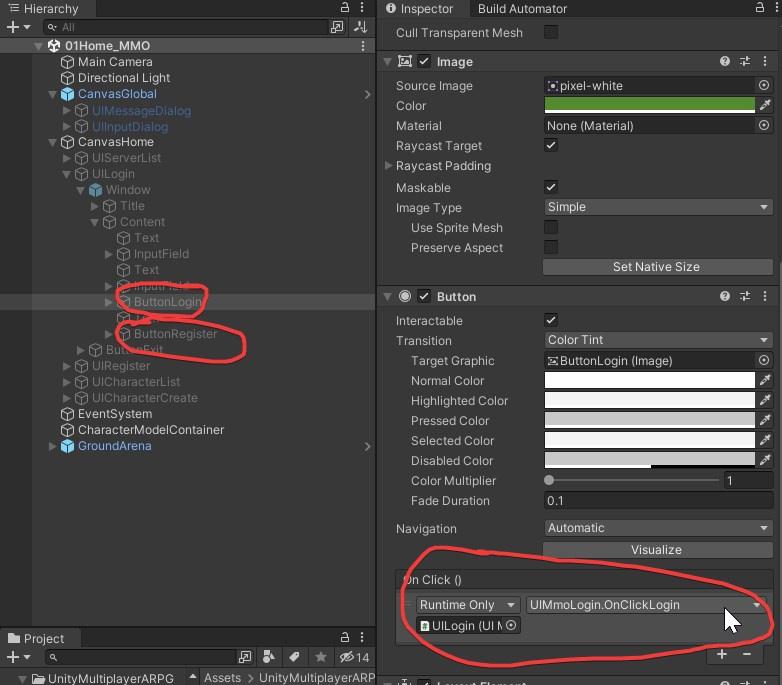Enable Preserve Aspect checkbox
The width and height of the screenshot is (782, 685).
[x=551, y=247]
